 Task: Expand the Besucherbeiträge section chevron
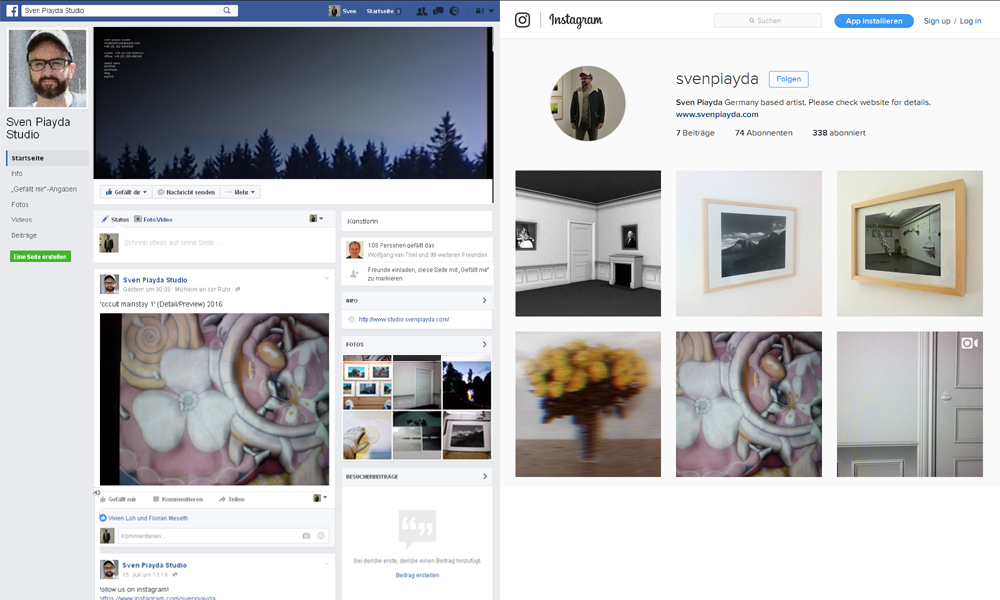[485, 477]
